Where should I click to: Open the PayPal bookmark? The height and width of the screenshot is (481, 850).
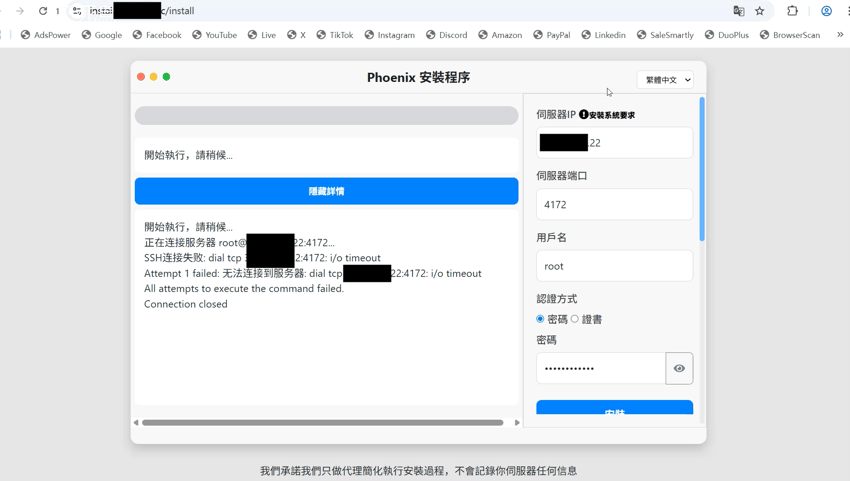tap(552, 35)
